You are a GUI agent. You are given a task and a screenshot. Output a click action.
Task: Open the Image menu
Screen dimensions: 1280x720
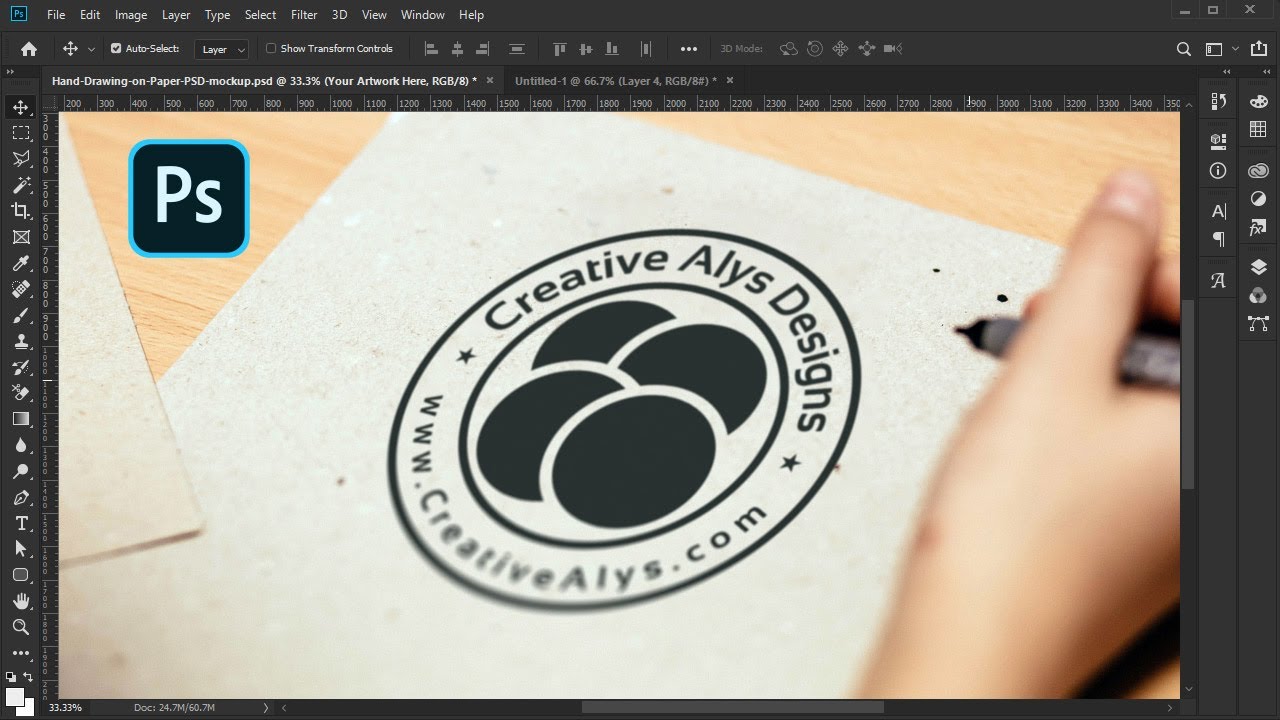(131, 15)
